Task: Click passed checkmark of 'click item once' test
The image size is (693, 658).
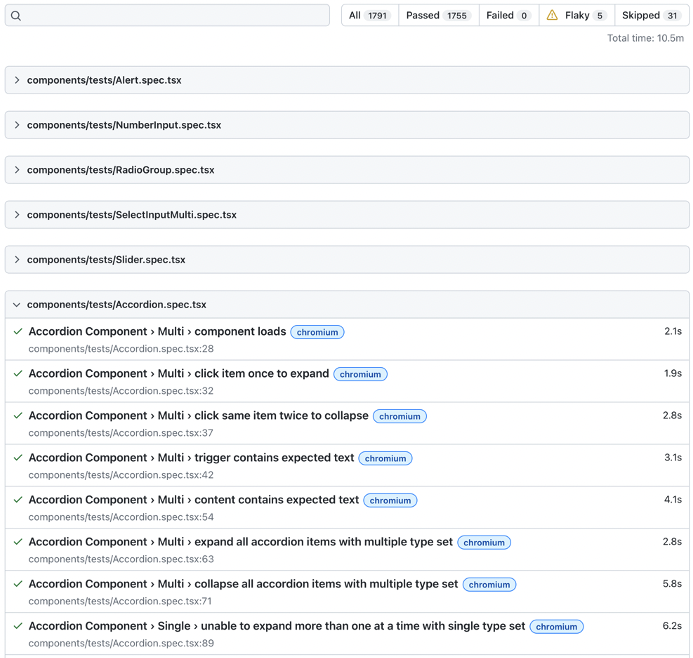Action: 18,373
